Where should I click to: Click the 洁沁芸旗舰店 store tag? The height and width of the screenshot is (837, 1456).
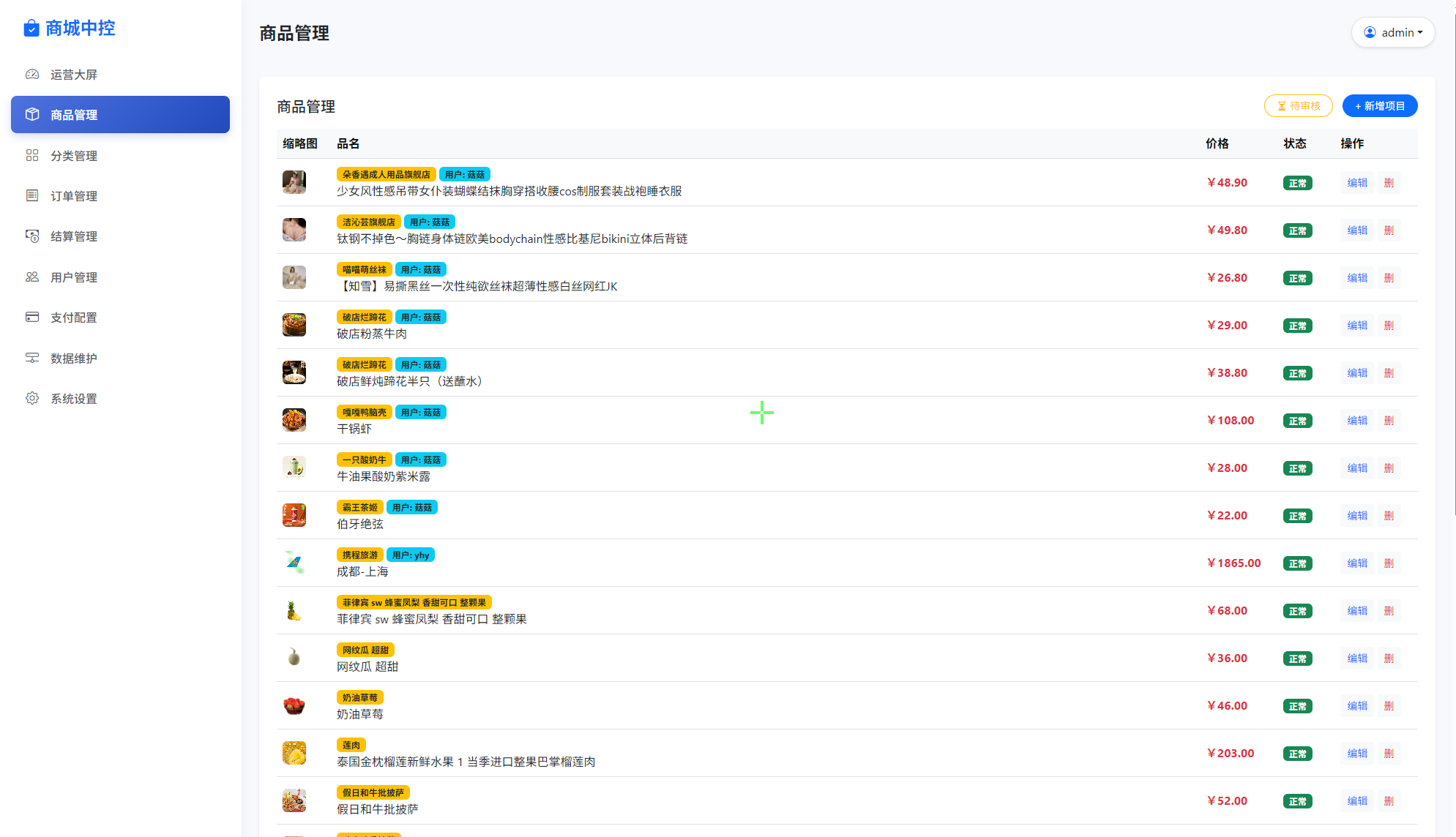point(368,222)
